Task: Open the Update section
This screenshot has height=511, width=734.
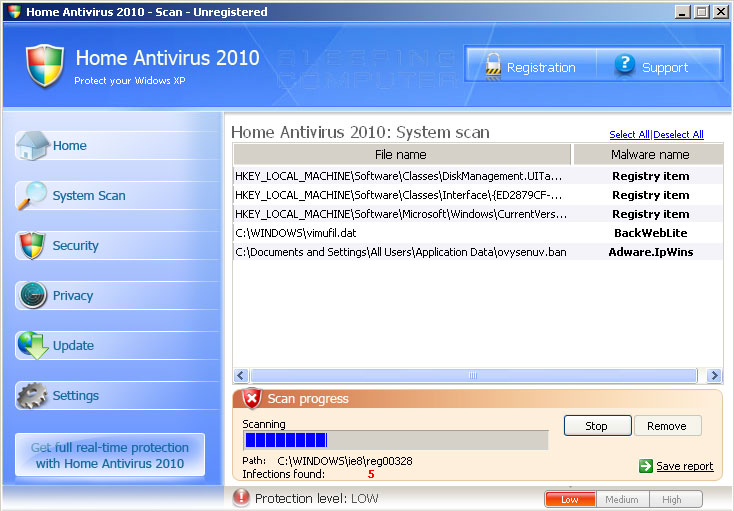Action: pos(73,346)
